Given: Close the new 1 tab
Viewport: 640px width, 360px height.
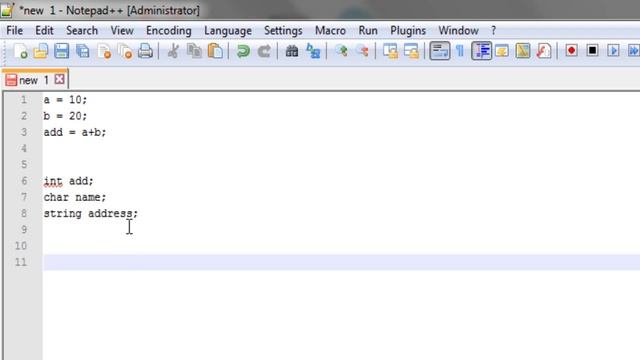Looking at the screenshot, I should [x=59, y=79].
